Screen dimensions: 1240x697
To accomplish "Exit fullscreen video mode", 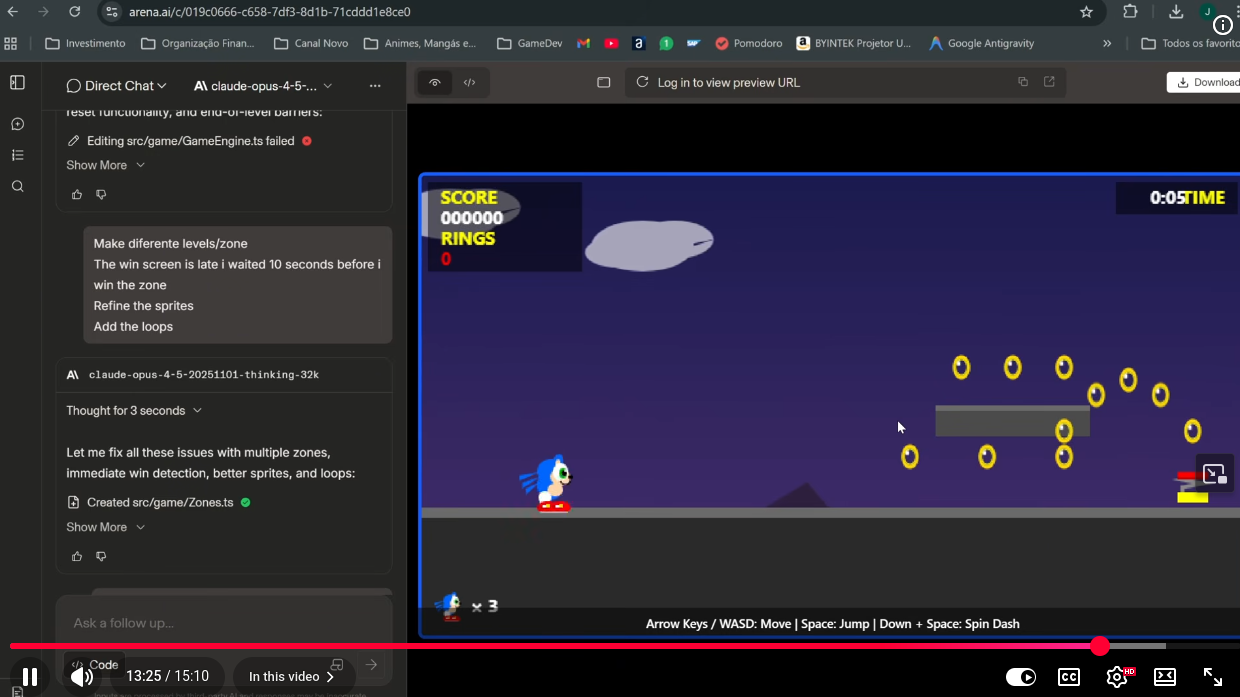I will pyautogui.click(x=1212, y=677).
